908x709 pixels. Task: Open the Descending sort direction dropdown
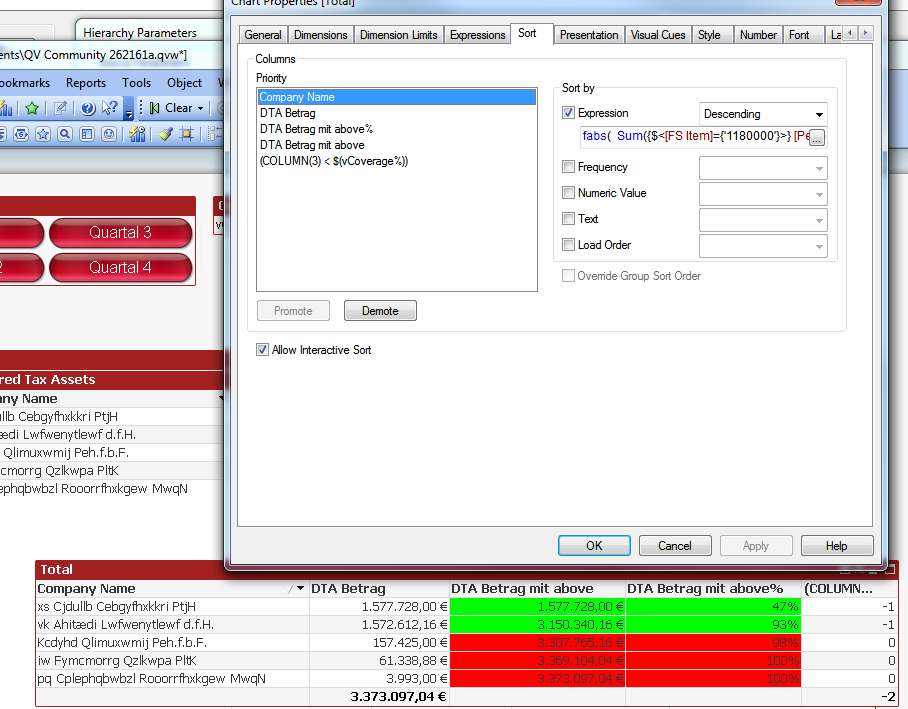coord(763,114)
